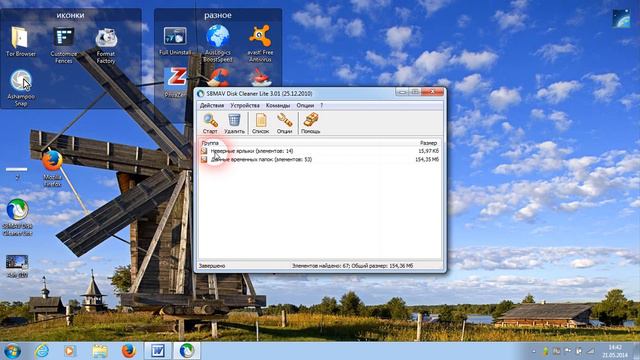The image size is (640, 360).
Task: Select the desktop gadget icon at top right
Action: [x=621, y=19]
